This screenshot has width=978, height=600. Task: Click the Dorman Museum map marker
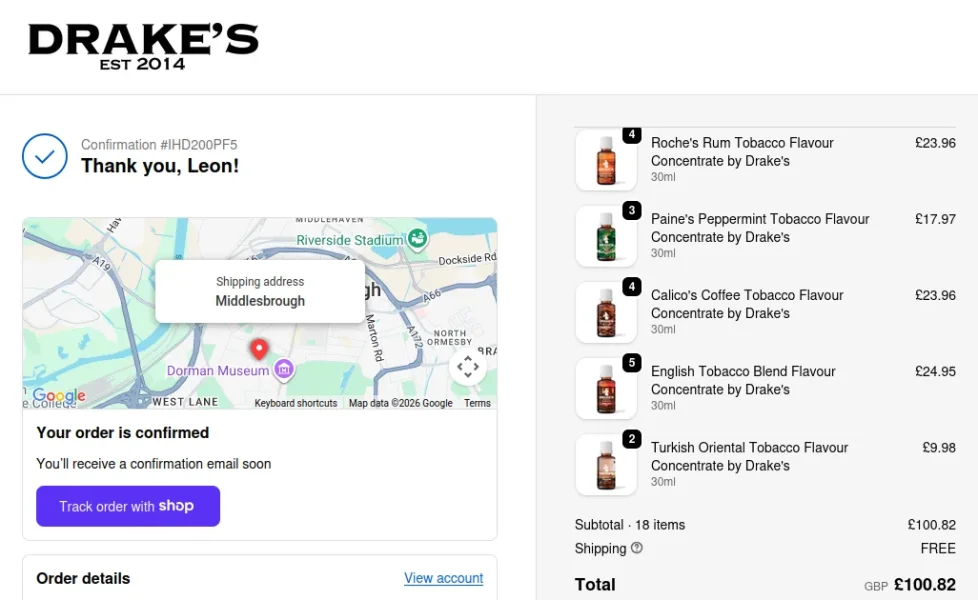(284, 369)
